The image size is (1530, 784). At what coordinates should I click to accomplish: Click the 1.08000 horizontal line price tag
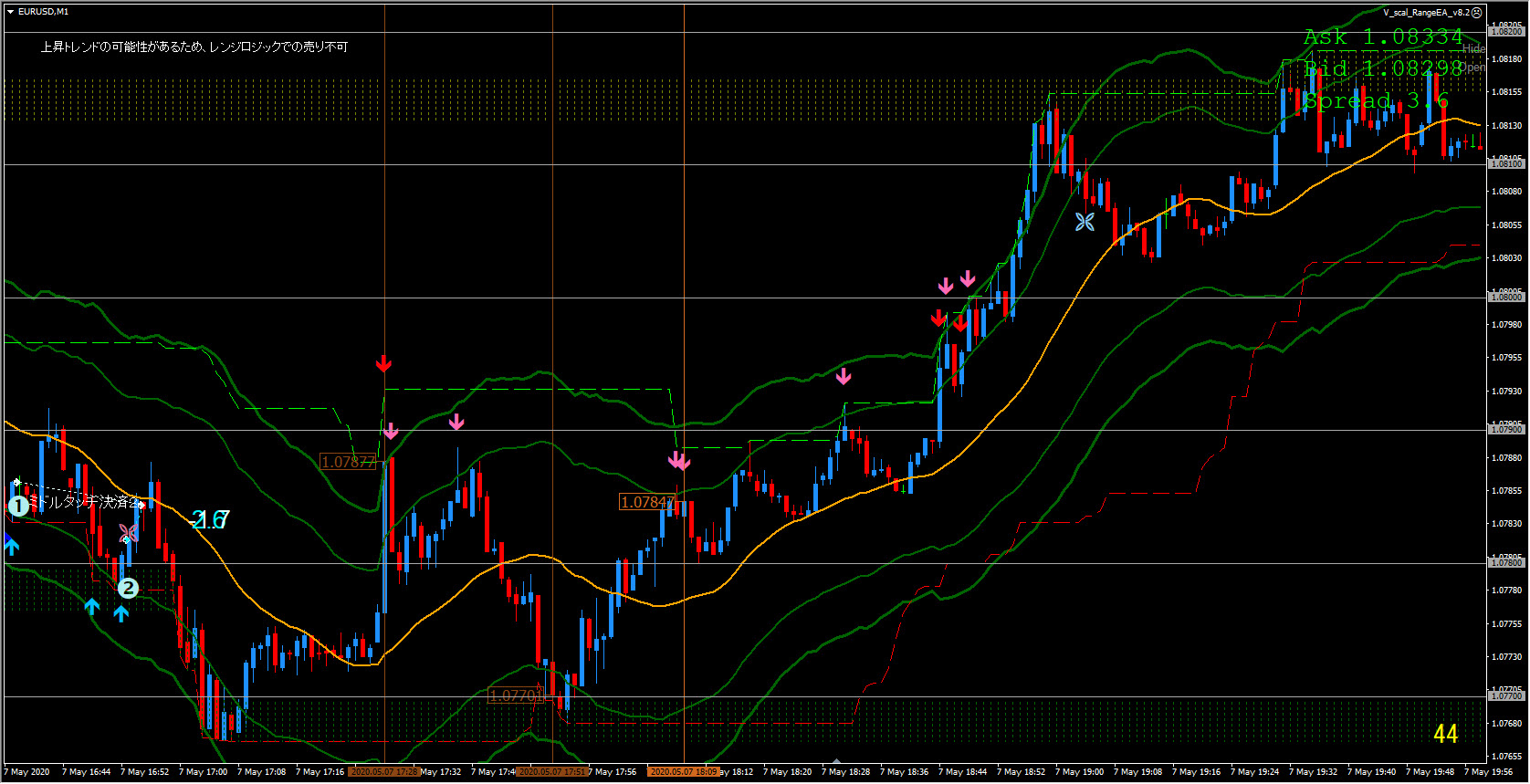1506,298
